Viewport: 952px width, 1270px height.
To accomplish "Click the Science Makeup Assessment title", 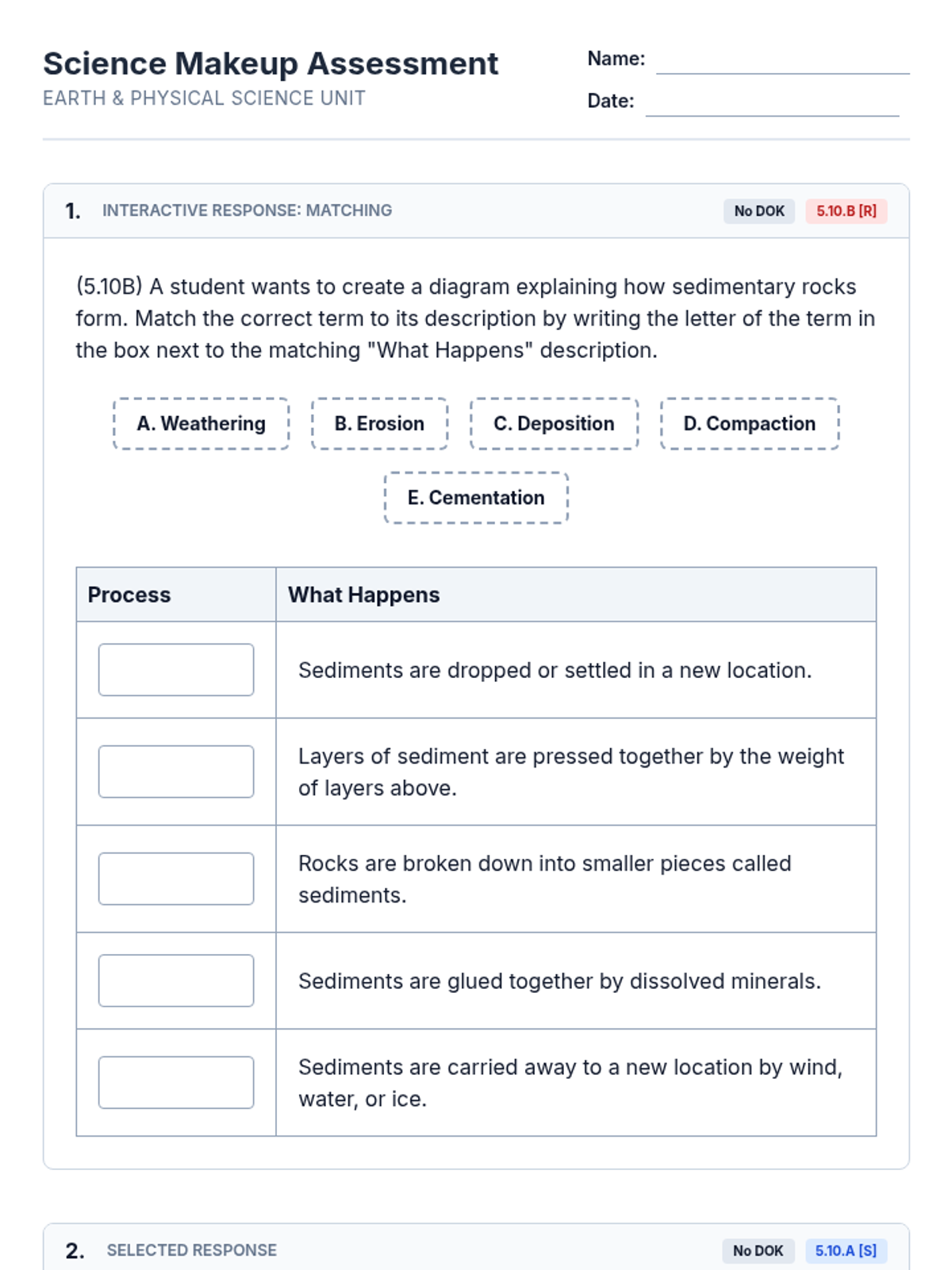I will tap(271, 63).
